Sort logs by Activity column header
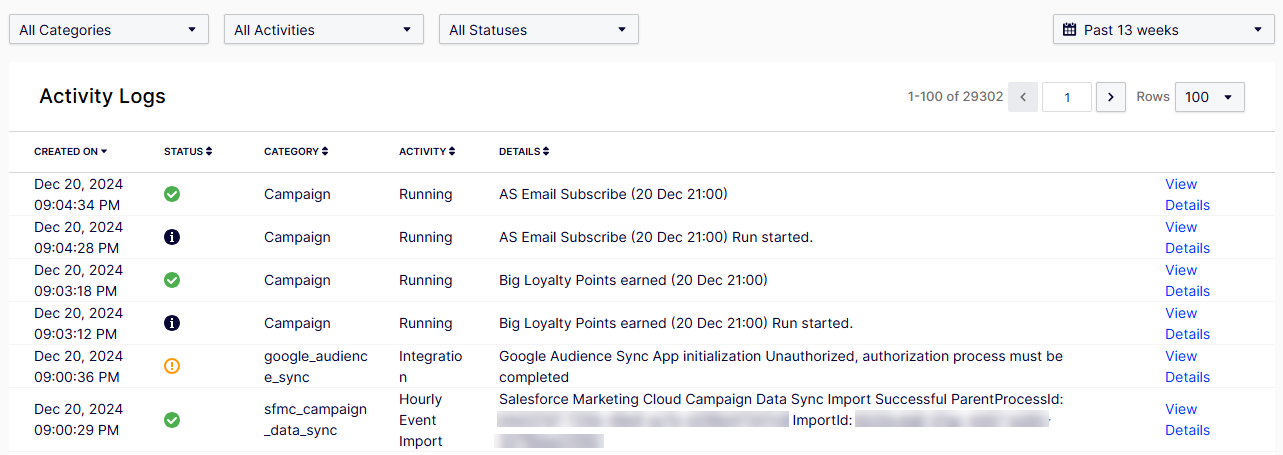This screenshot has width=1283, height=455. point(427,152)
